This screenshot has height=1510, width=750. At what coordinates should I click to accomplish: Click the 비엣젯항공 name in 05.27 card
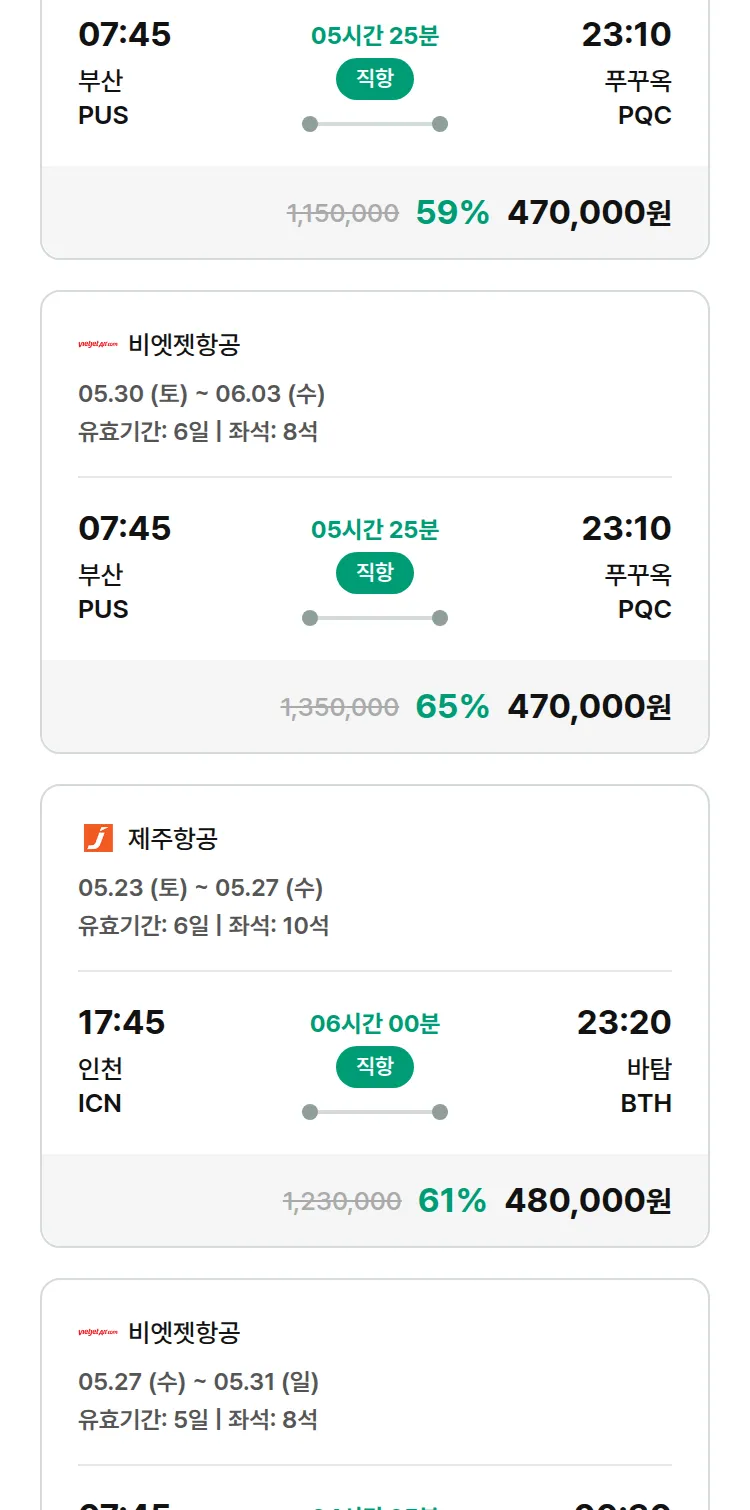(x=184, y=1333)
